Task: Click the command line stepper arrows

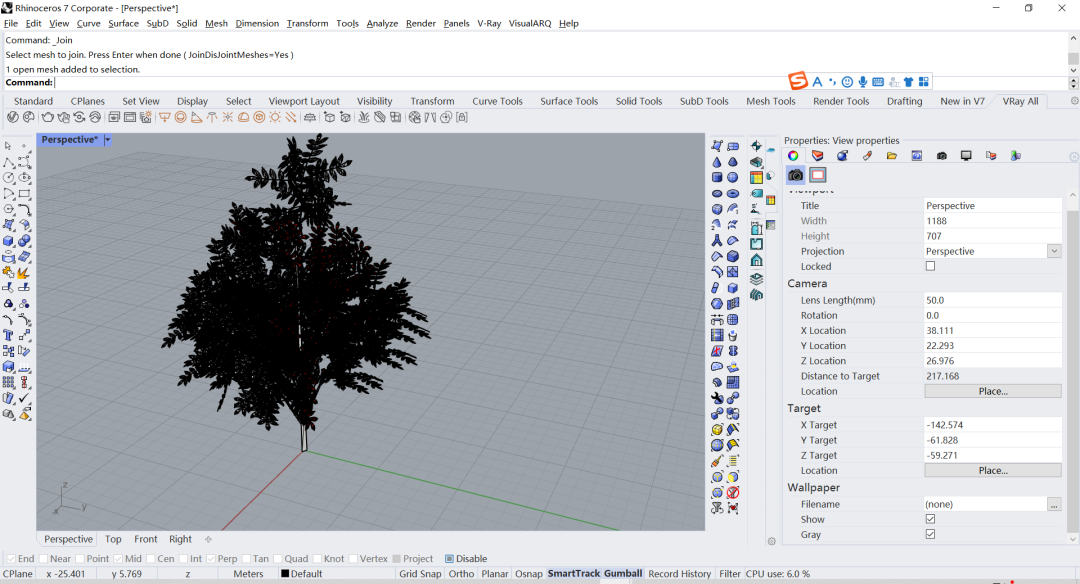Action: coord(1073,83)
